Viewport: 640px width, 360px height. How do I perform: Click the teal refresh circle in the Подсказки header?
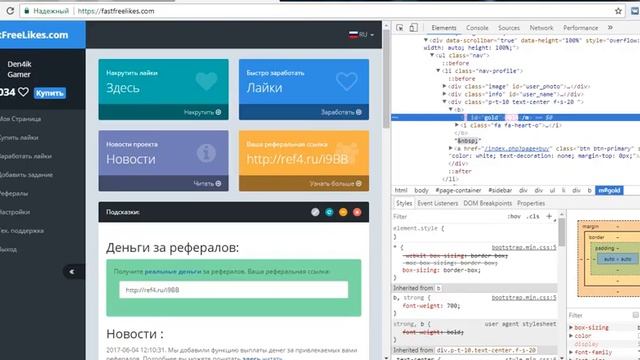click(x=329, y=212)
